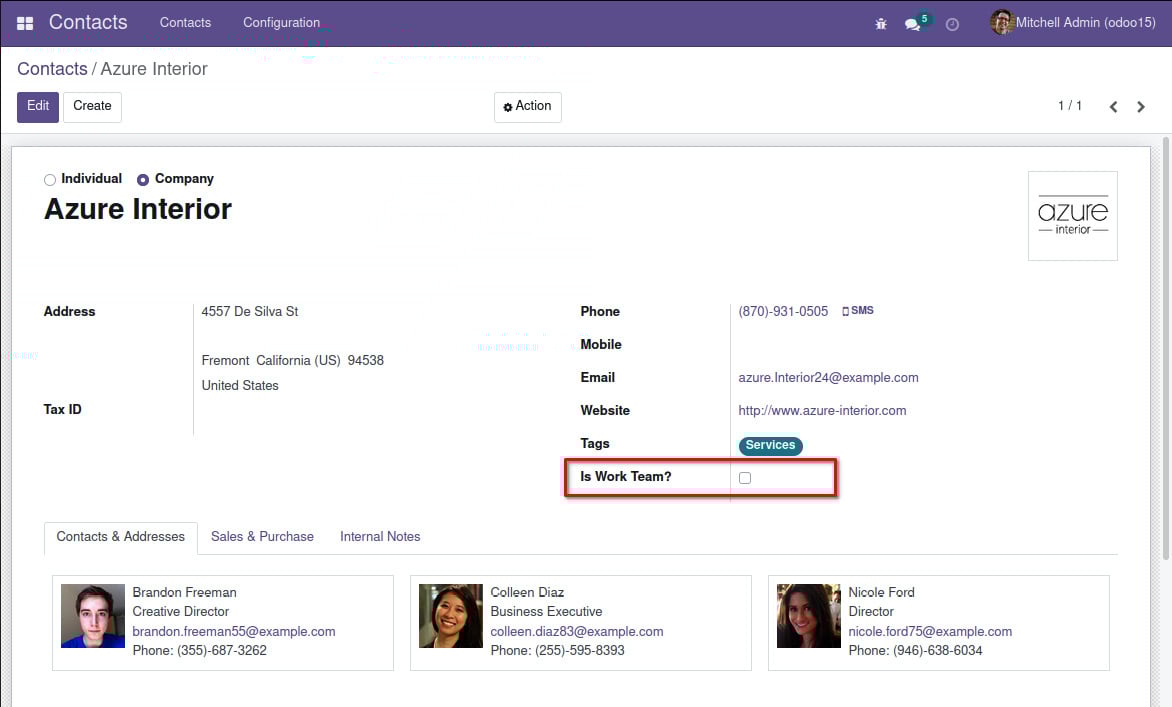The image size is (1172, 707).
Task: Click Phone: (946)-638-6034 text
Action: (916, 651)
